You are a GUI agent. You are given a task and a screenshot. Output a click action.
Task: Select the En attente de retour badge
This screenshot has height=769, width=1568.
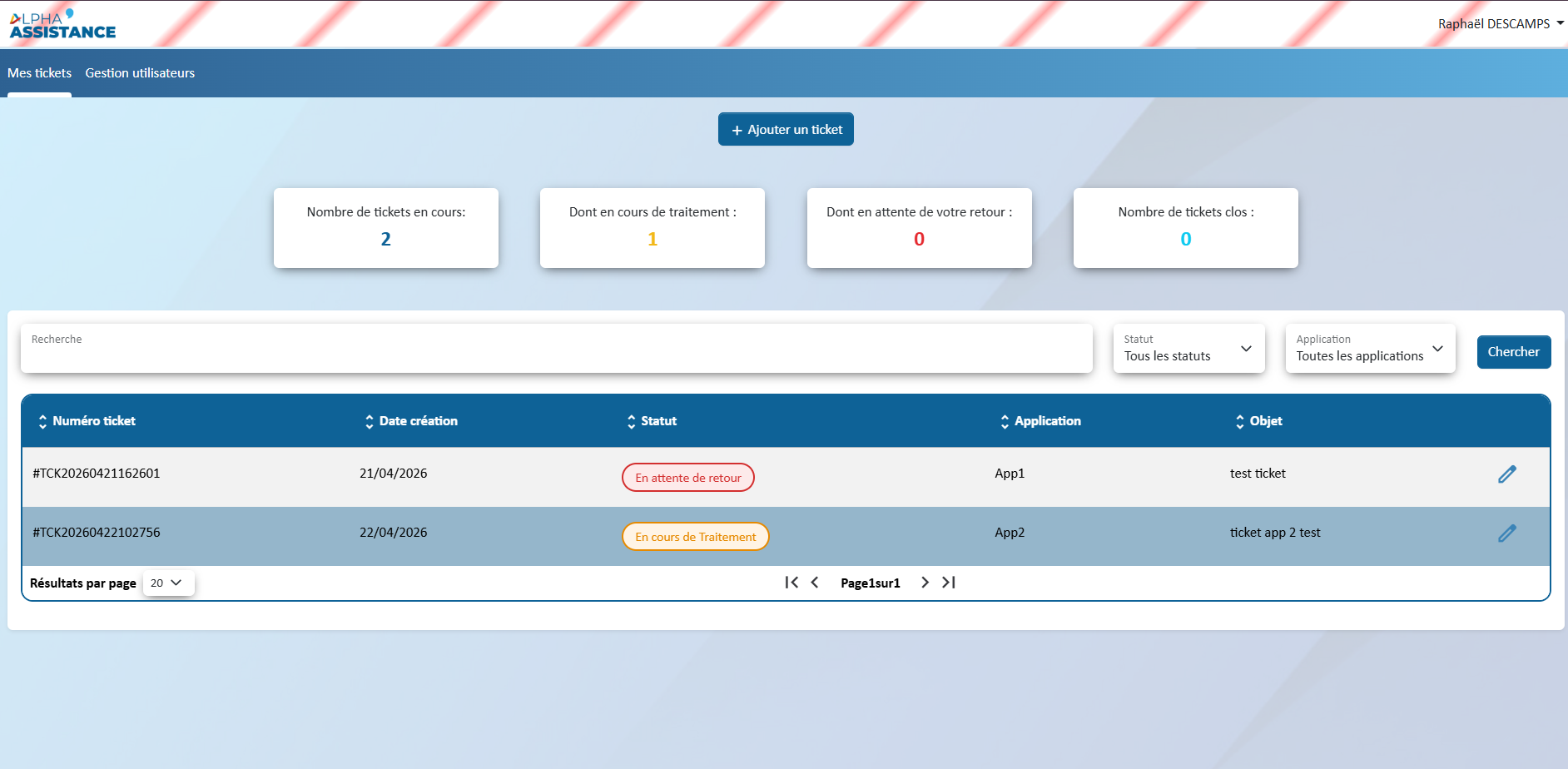[688, 478]
